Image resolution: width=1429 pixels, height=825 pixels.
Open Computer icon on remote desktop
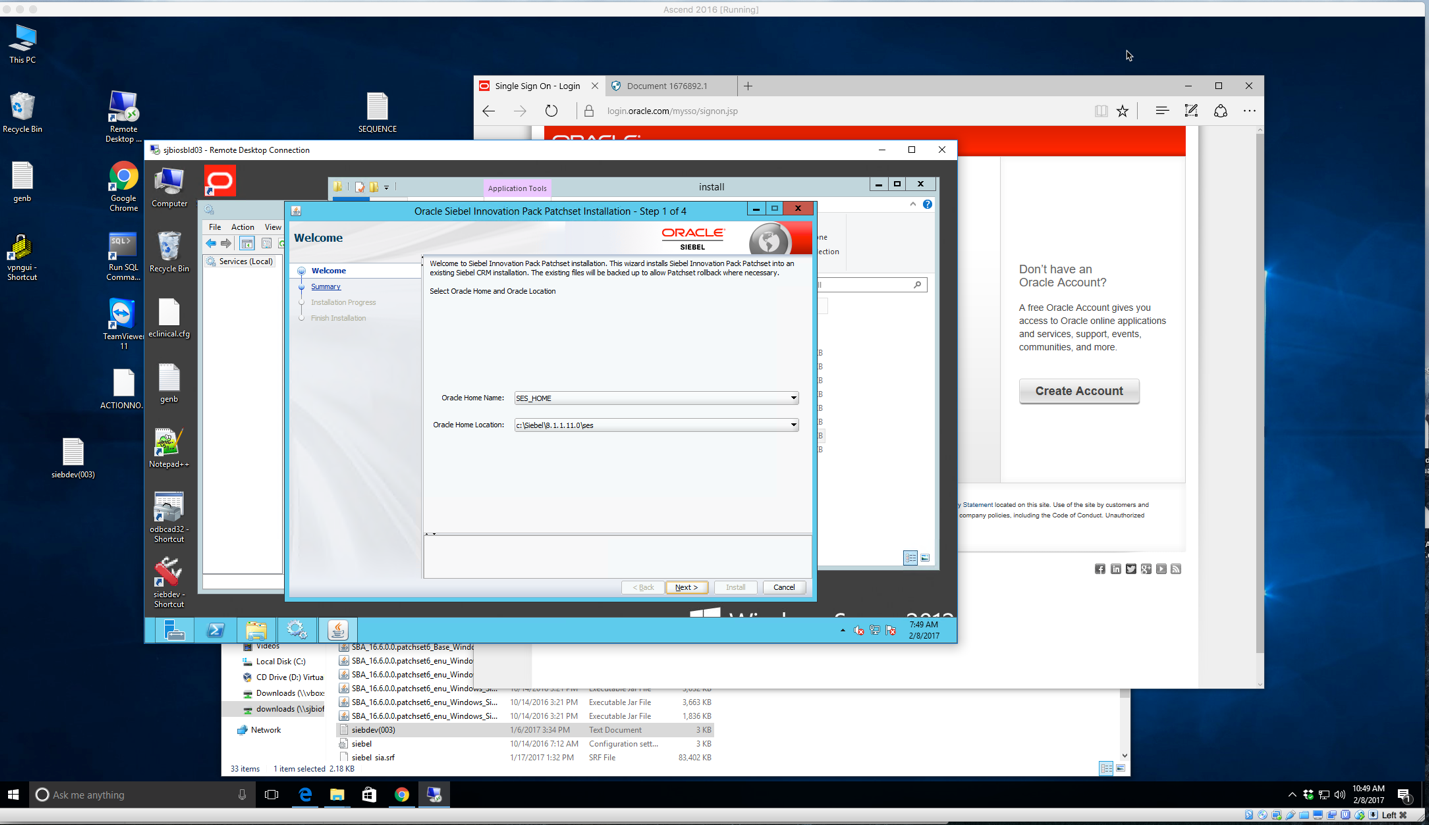pos(169,187)
